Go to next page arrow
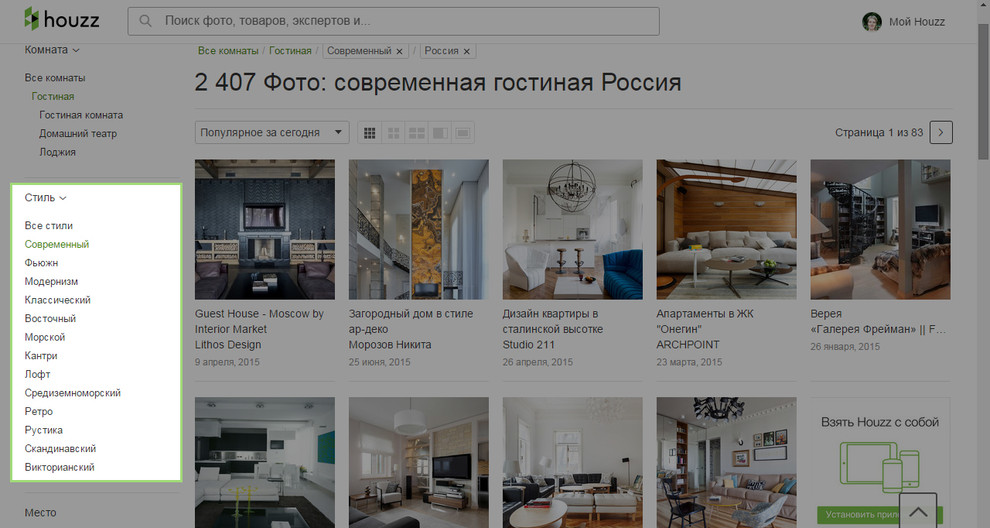This screenshot has width=990, height=528. (x=941, y=133)
